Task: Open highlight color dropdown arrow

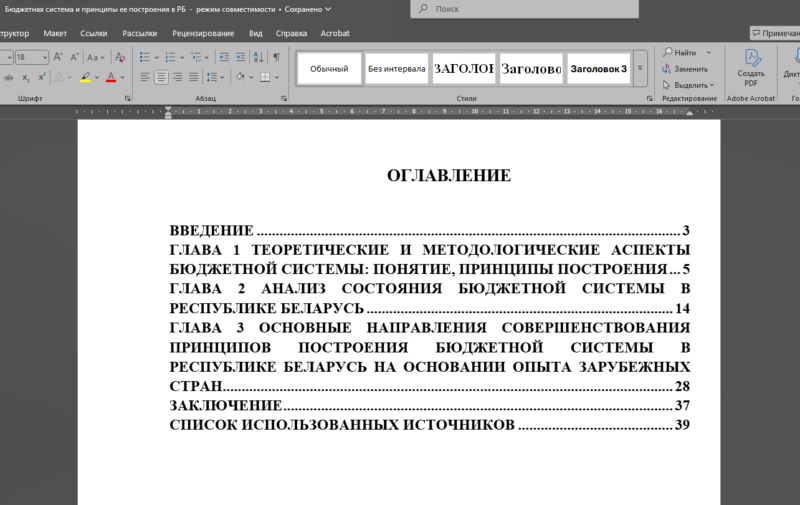Action: (97, 78)
